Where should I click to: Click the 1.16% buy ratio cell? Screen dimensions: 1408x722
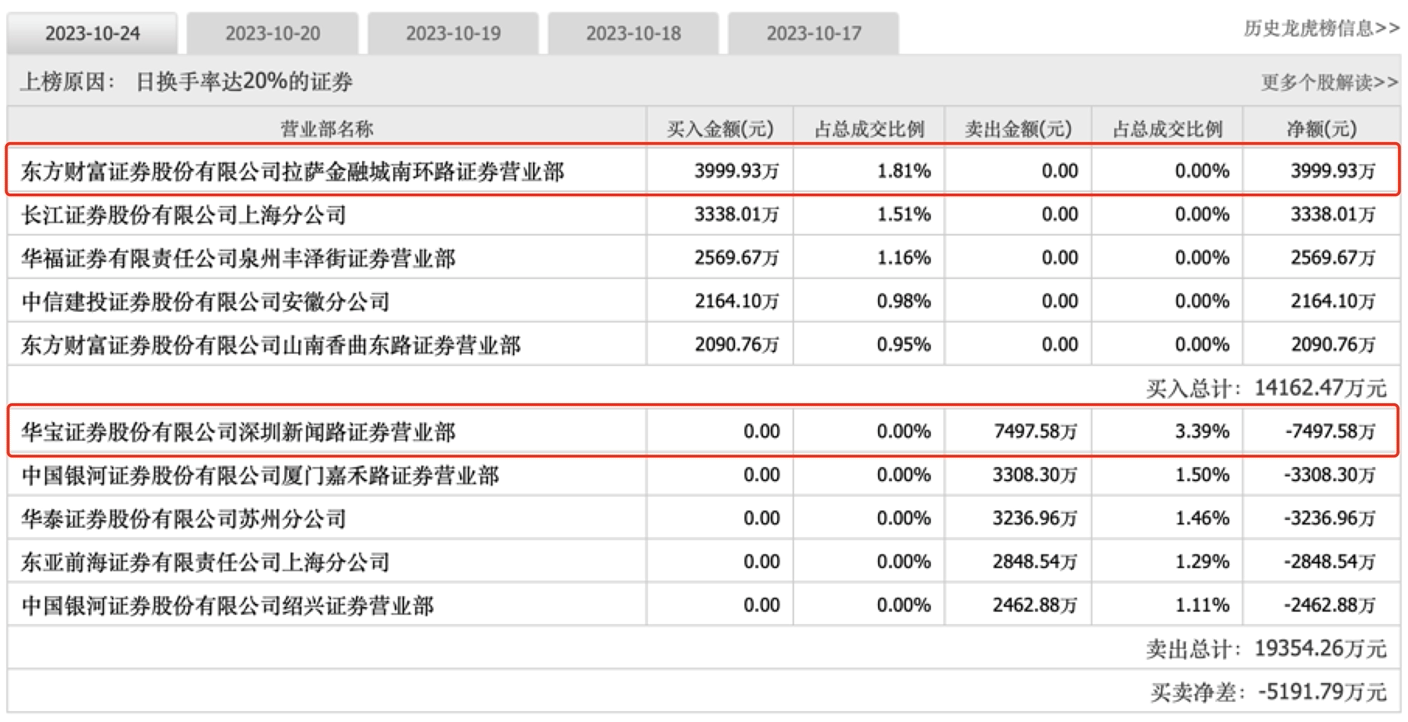[x=903, y=260]
